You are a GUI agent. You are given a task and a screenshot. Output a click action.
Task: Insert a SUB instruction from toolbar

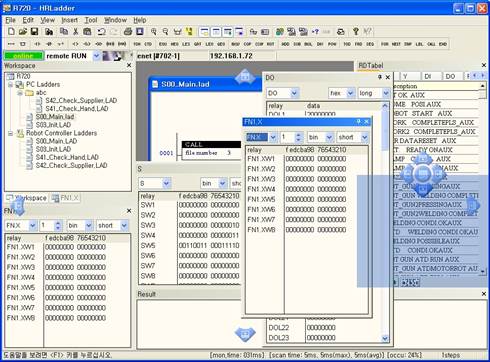[x=297, y=44]
